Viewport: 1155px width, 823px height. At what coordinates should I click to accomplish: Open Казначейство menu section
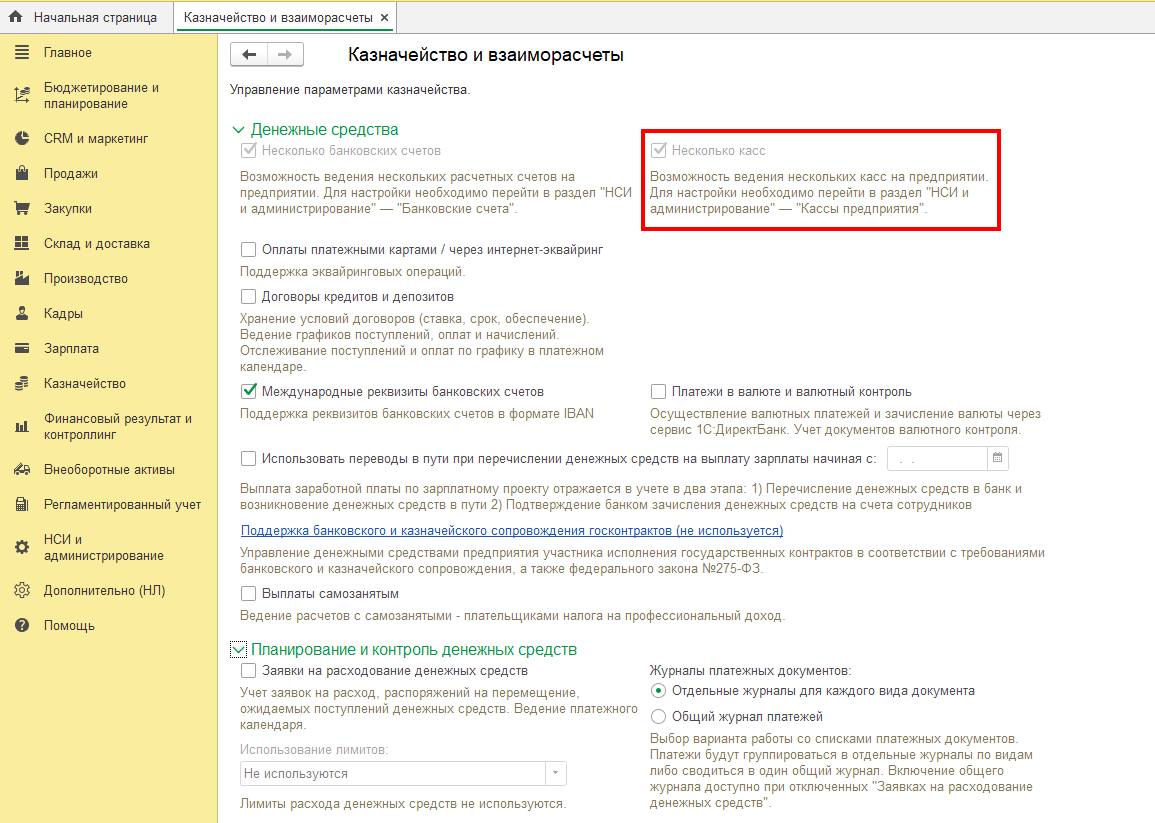click(x=85, y=383)
